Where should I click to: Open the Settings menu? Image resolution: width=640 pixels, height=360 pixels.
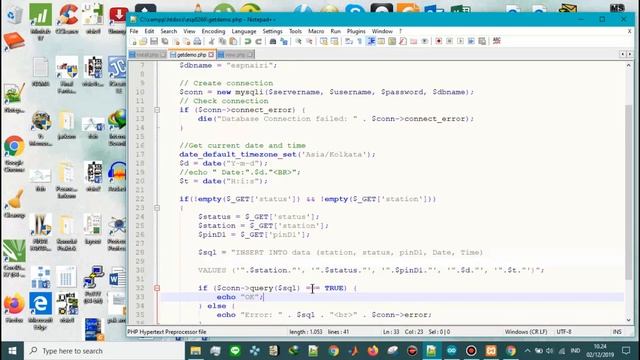(x=272, y=31)
